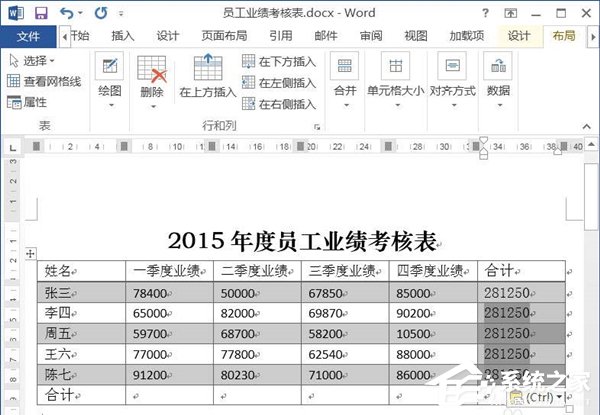This screenshot has height=415, width=600.
Task: Click the document title 2015年度员工业绩考核表
Action: 302,241
